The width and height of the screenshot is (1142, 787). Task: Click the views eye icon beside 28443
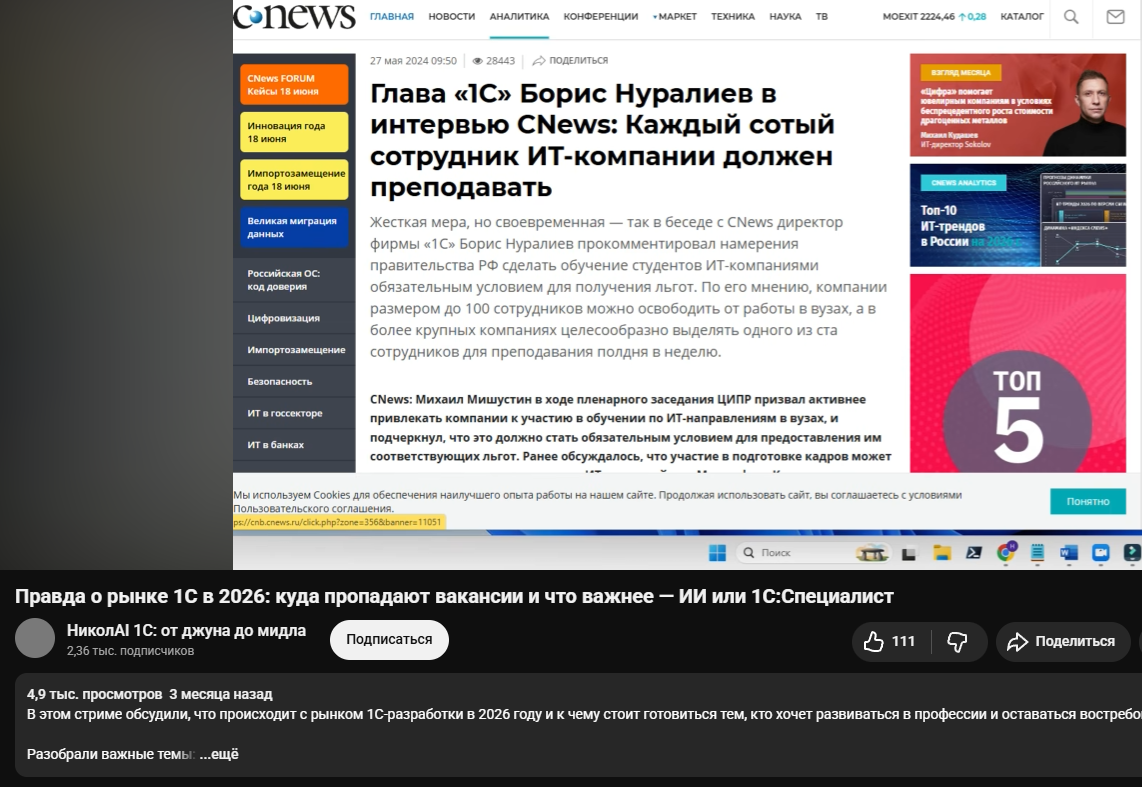[478, 61]
